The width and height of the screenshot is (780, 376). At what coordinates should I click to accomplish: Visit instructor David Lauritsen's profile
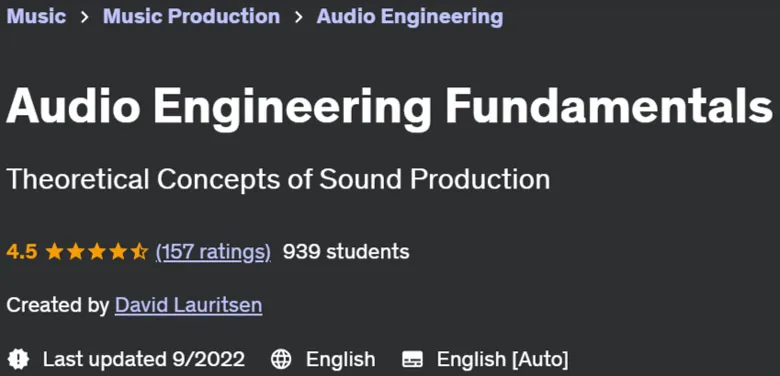[189, 305]
